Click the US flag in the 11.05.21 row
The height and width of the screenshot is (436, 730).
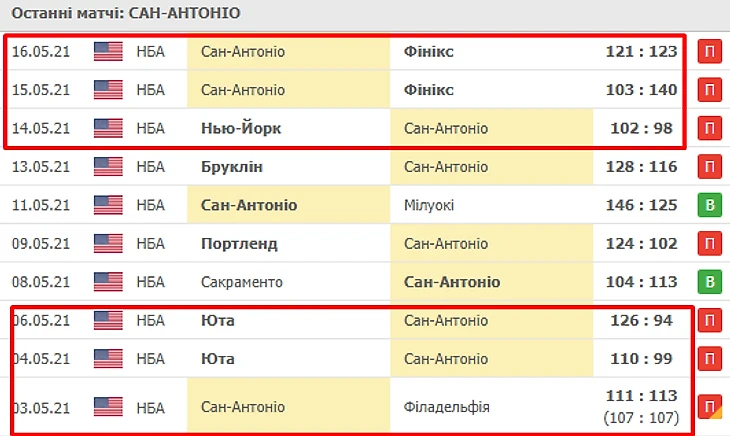(x=108, y=205)
